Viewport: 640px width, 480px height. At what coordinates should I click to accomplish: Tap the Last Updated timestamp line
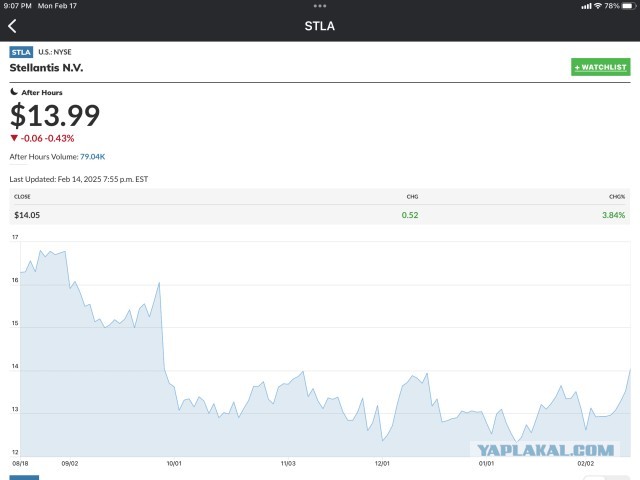click(x=79, y=179)
